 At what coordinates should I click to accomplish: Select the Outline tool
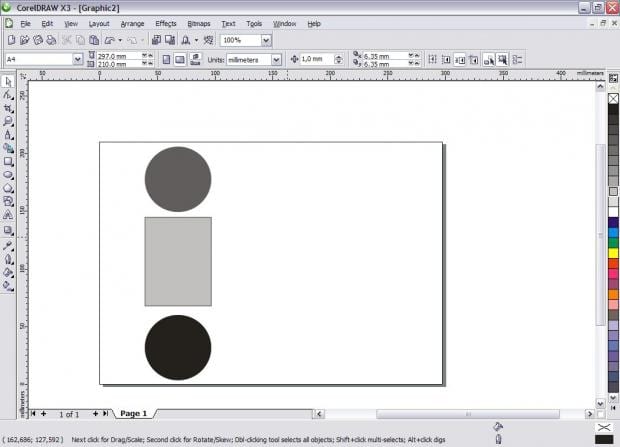click(8, 259)
